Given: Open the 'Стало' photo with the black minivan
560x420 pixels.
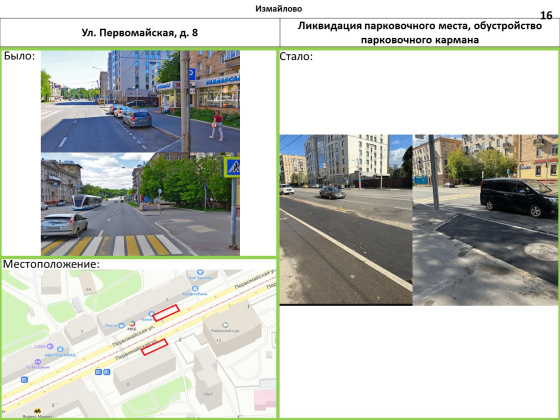Looking at the screenshot, I should coord(485,220).
